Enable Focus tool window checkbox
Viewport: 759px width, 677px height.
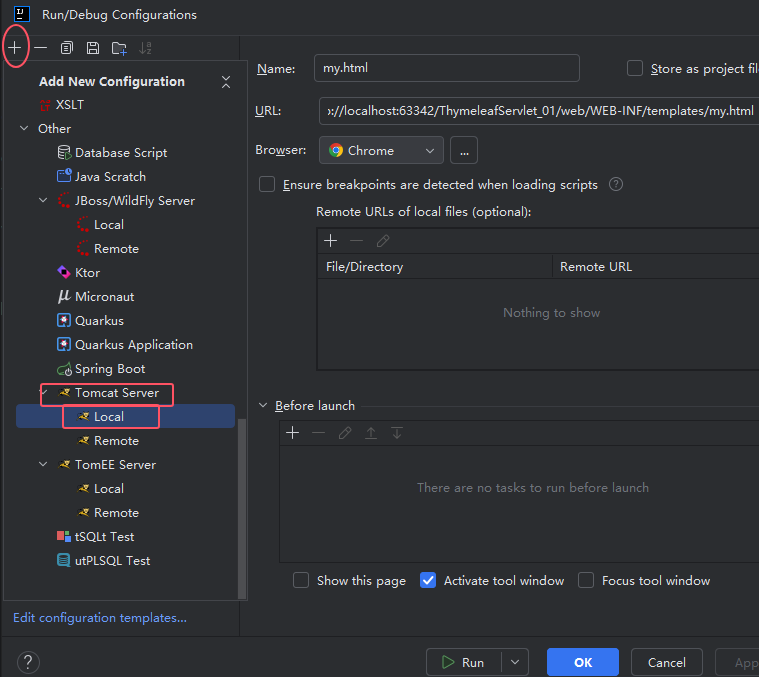(586, 580)
